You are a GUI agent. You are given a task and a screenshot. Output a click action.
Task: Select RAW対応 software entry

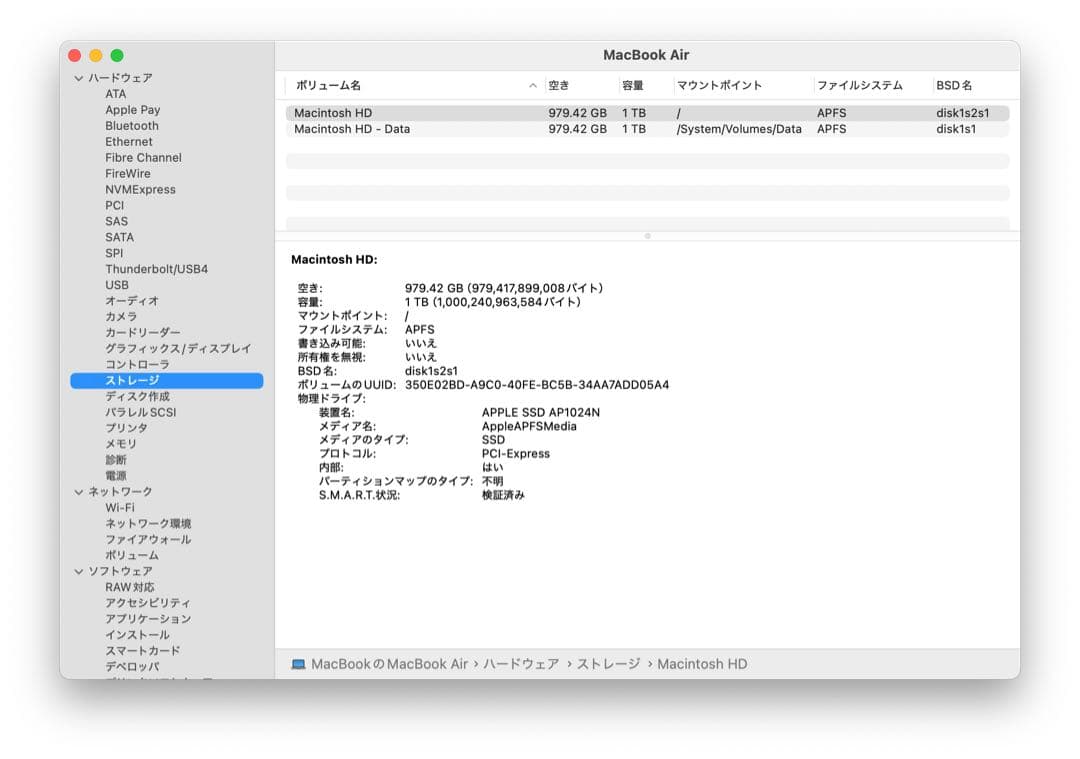[129, 588]
